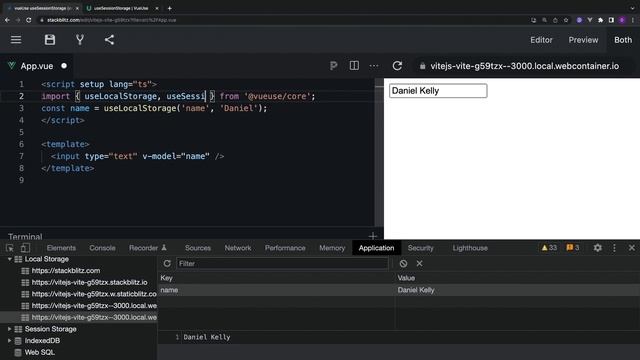Reload the browser page
640x360 pixels.
[29, 20]
